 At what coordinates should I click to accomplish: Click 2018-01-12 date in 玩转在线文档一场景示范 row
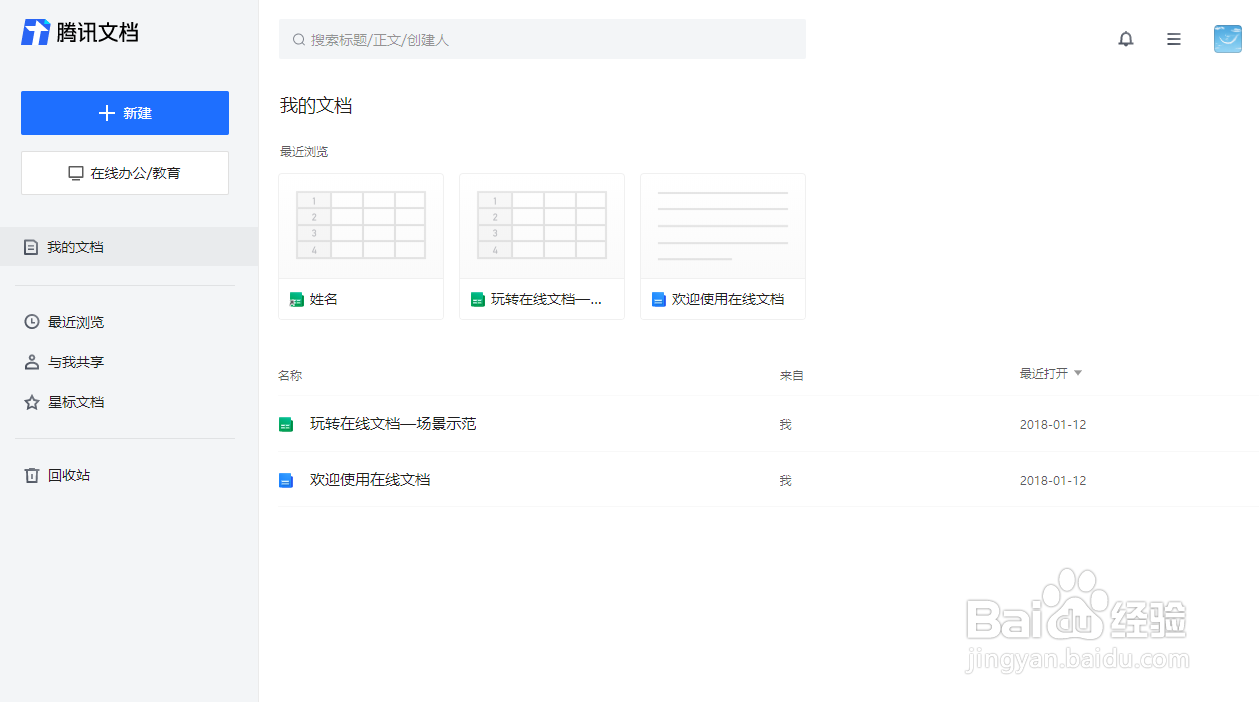[x=1053, y=425]
